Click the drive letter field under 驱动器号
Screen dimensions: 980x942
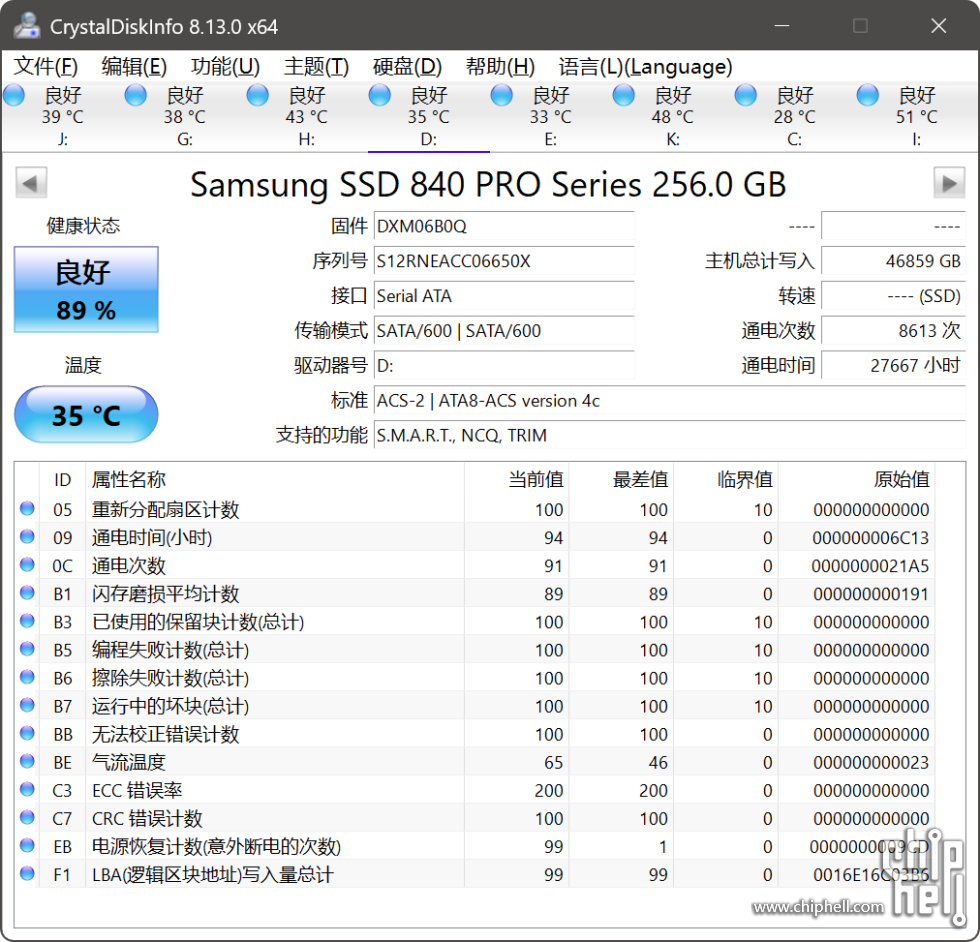[x=504, y=366]
